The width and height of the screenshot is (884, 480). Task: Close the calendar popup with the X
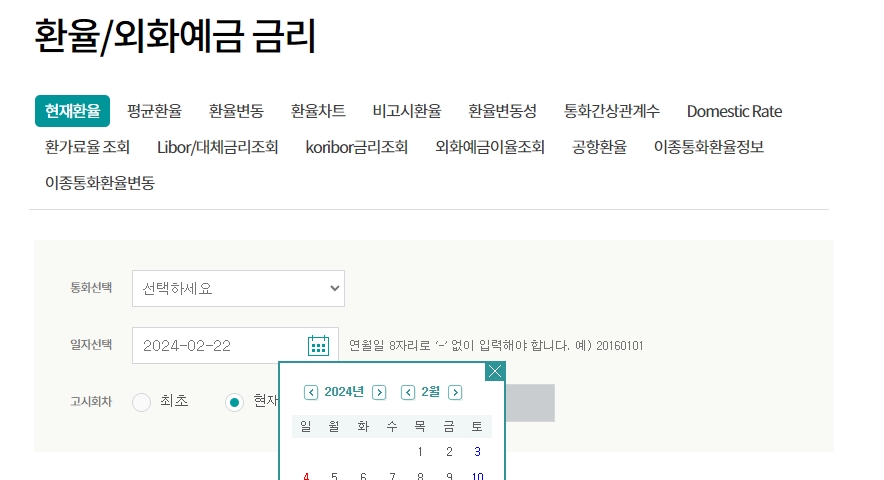click(x=494, y=371)
